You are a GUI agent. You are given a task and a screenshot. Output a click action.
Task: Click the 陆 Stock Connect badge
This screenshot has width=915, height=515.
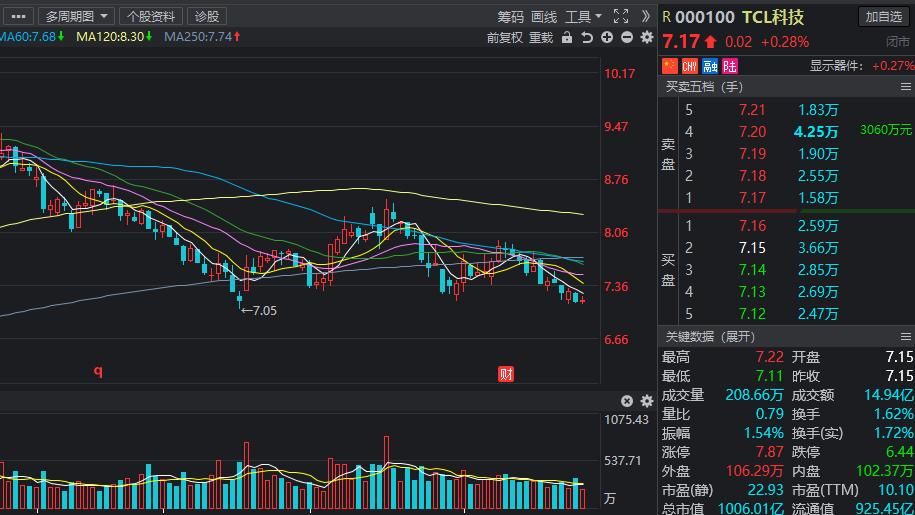coord(730,65)
